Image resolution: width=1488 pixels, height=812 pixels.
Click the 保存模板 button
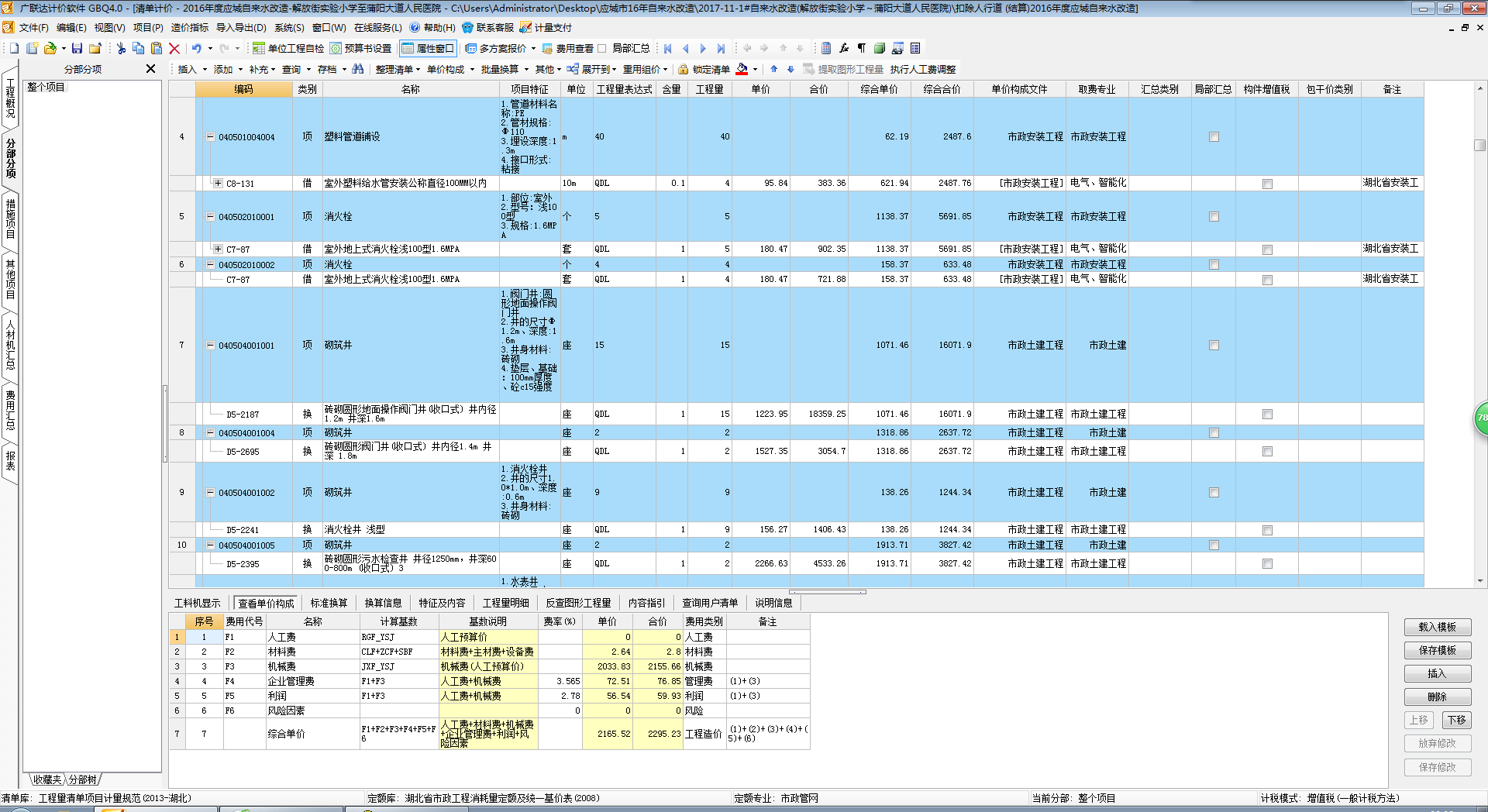1437,650
